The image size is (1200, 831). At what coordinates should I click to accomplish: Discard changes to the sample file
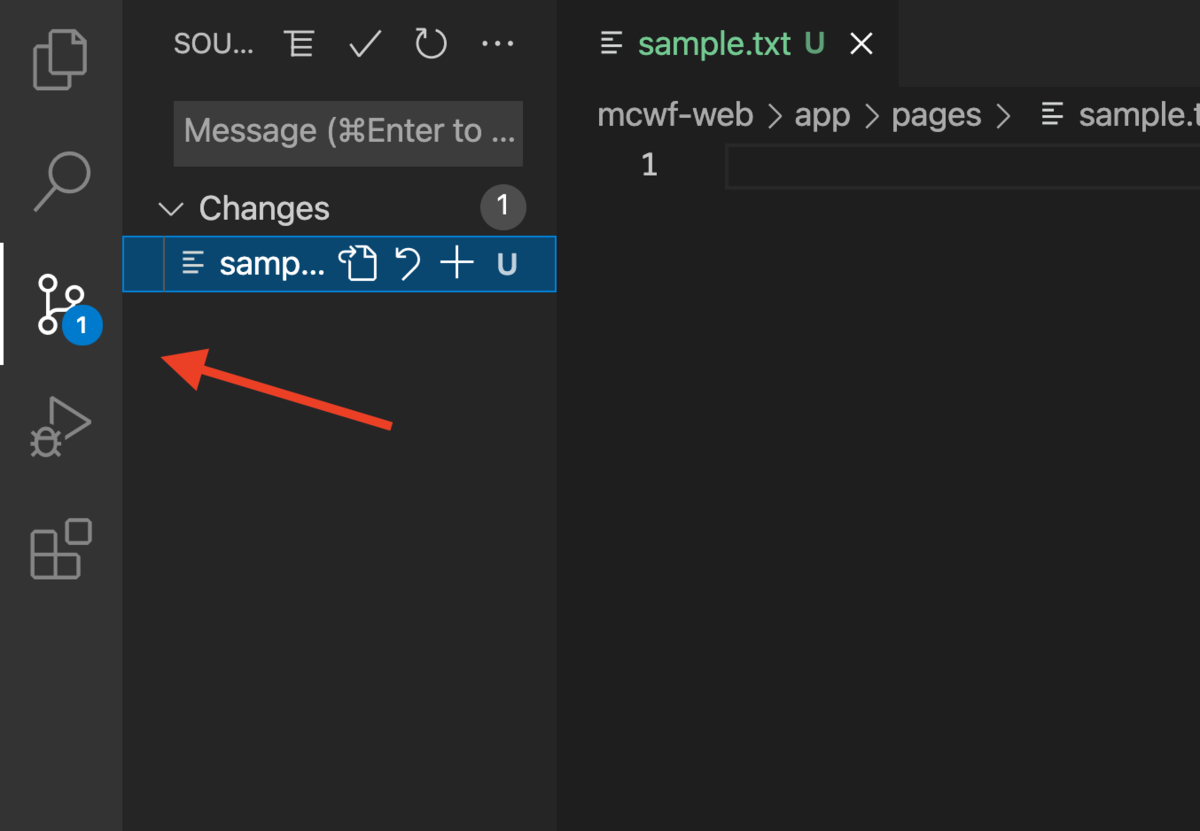click(407, 264)
